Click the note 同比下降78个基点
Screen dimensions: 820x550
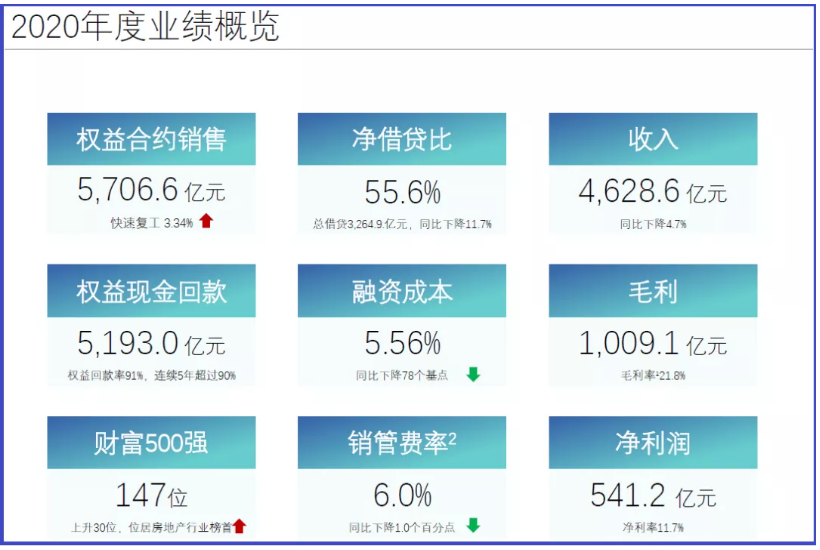coord(402,375)
